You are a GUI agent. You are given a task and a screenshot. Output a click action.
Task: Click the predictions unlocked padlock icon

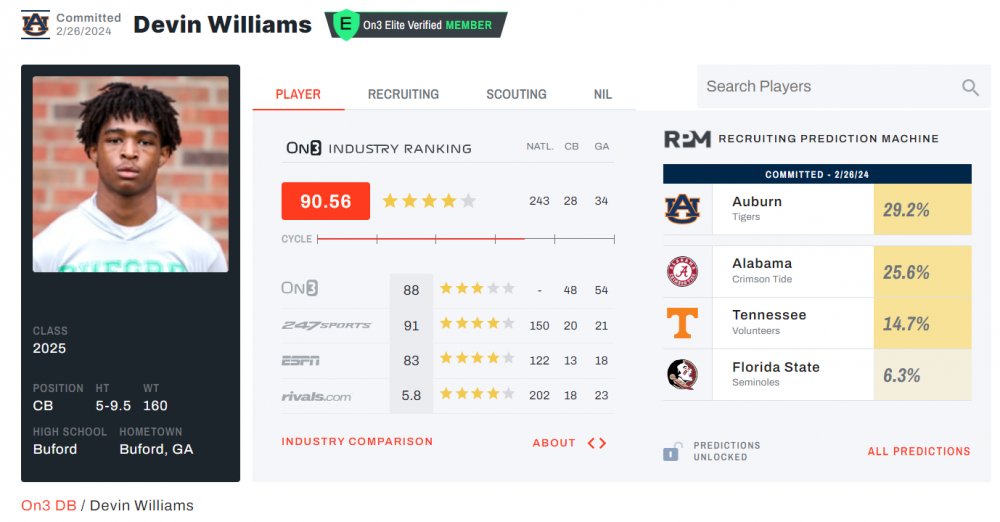pos(673,451)
